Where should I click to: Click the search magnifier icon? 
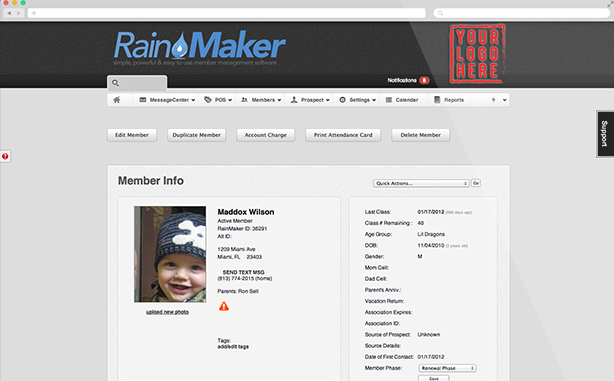click(x=116, y=83)
